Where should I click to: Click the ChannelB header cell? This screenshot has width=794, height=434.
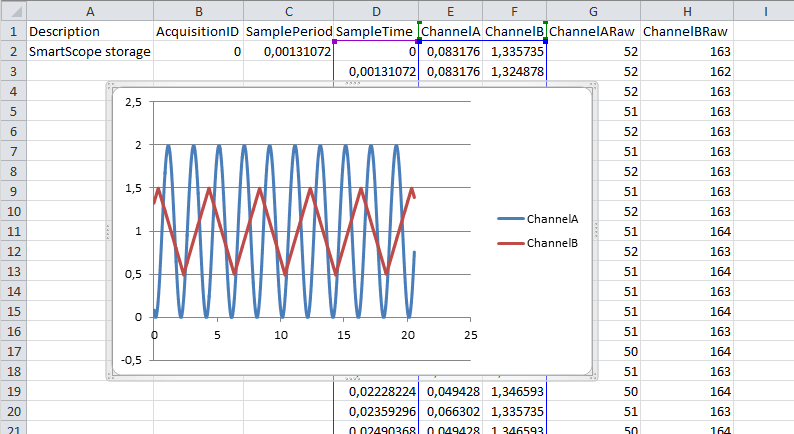[x=514, y=31]
